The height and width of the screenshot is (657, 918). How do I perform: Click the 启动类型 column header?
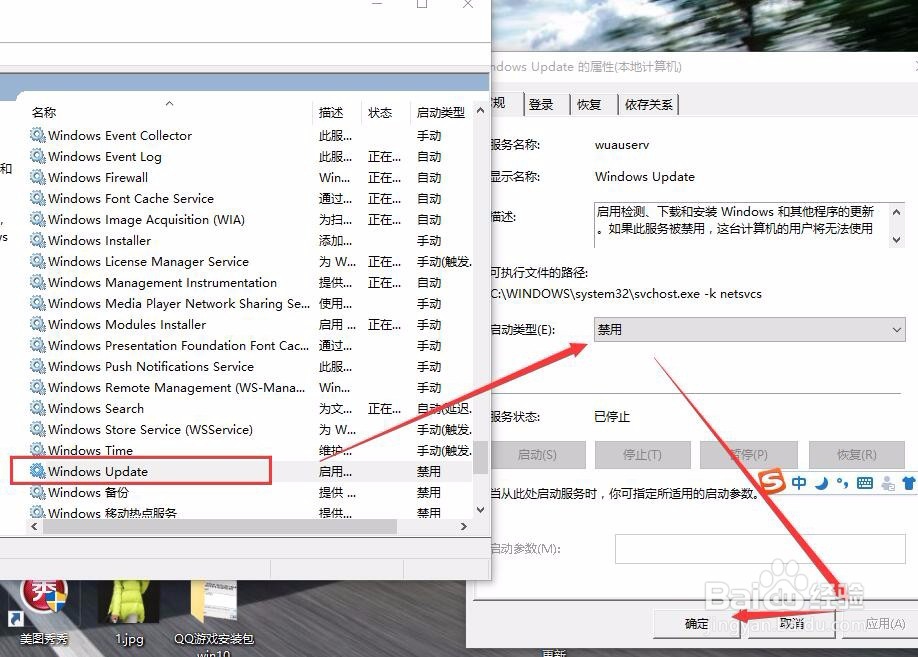pos(441,112)
